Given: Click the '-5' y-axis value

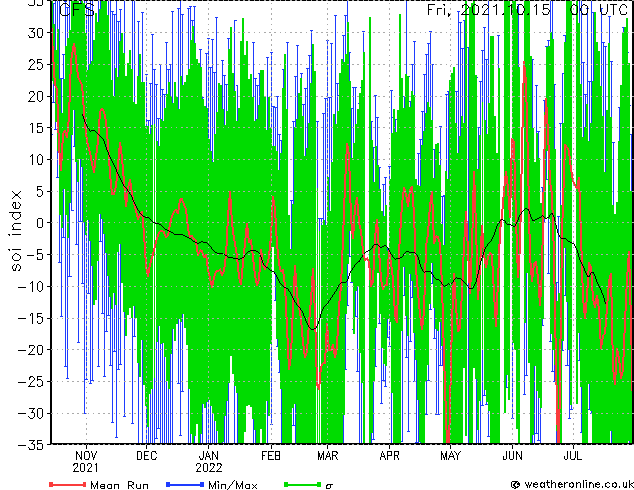Looking at the screenshot, I should click(x=34, y=255).
